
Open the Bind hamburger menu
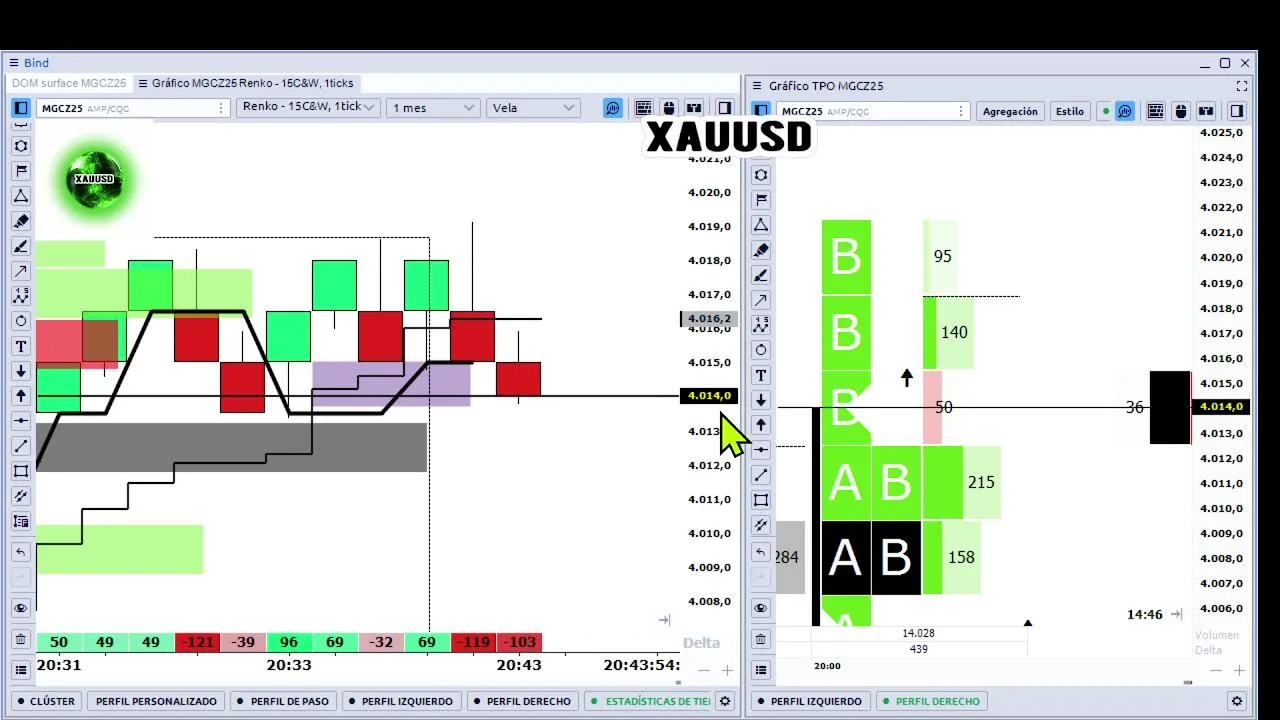tap(14, 63)
